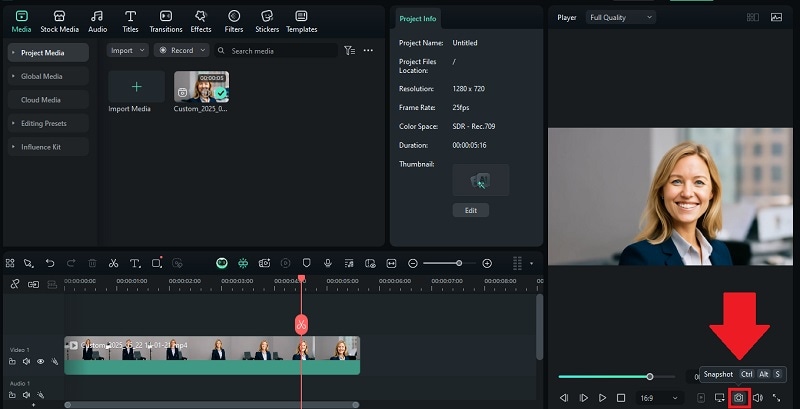Open the media filter and sort icon
Image resolution: width=800 pixels, height=409 pixels.
coord(349,50)
